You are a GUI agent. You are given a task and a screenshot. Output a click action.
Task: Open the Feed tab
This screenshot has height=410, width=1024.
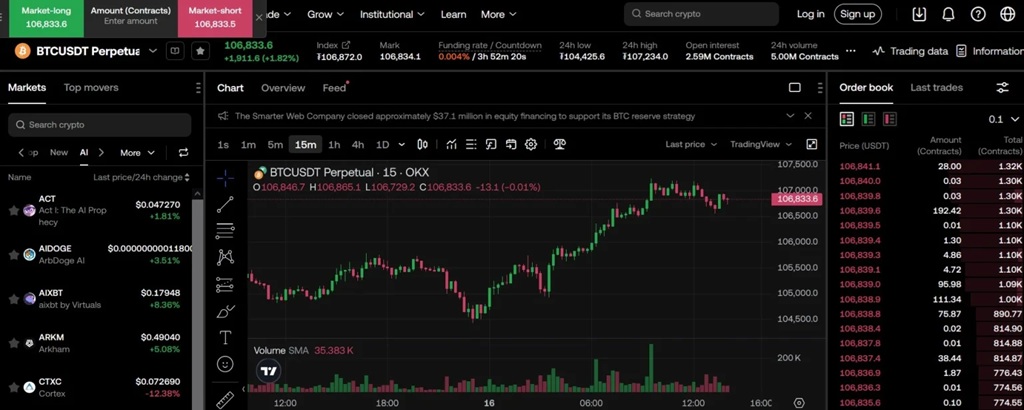(334, 88)
